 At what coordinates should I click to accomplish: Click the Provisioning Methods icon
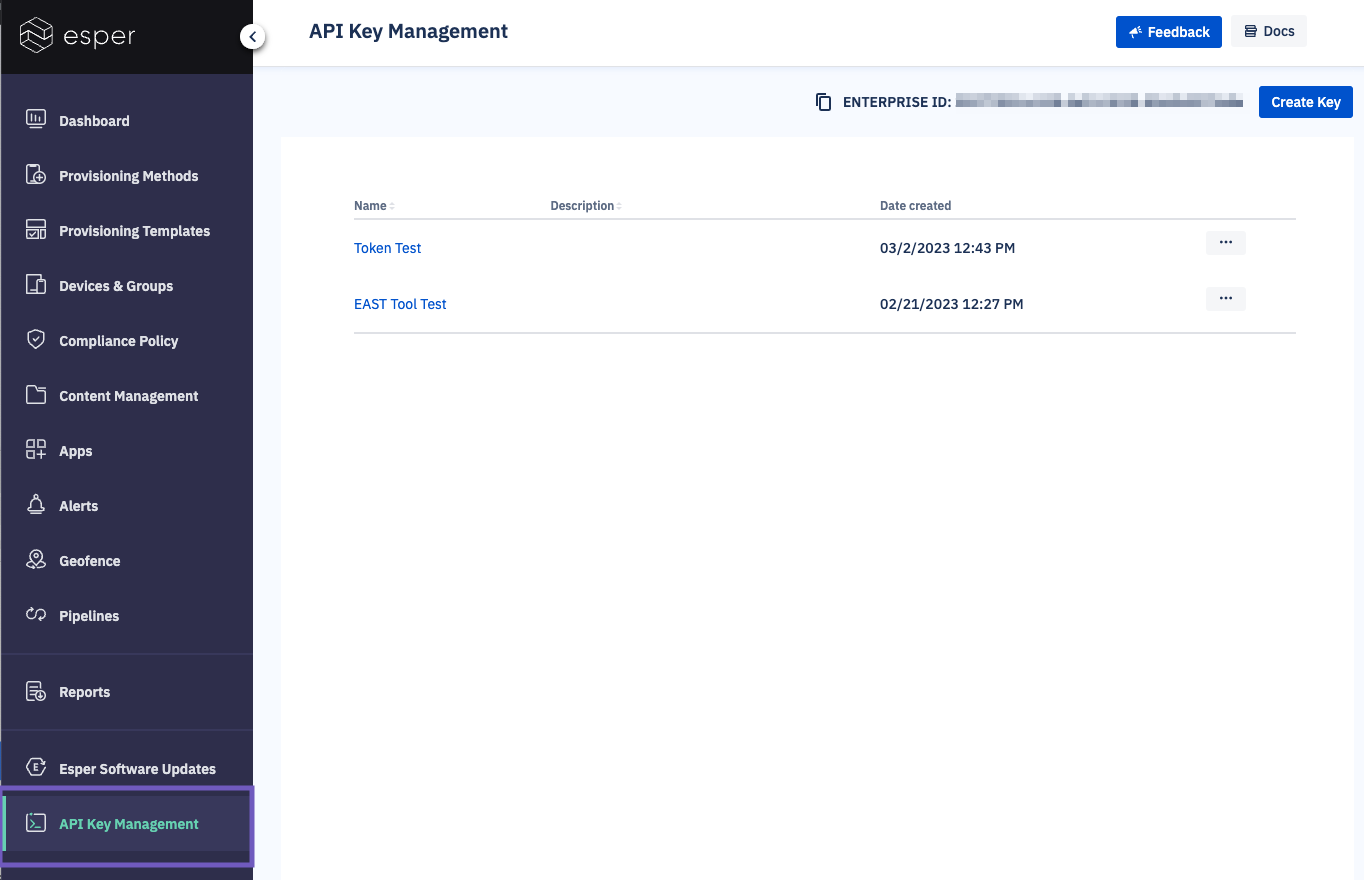[x=36, y=175]
